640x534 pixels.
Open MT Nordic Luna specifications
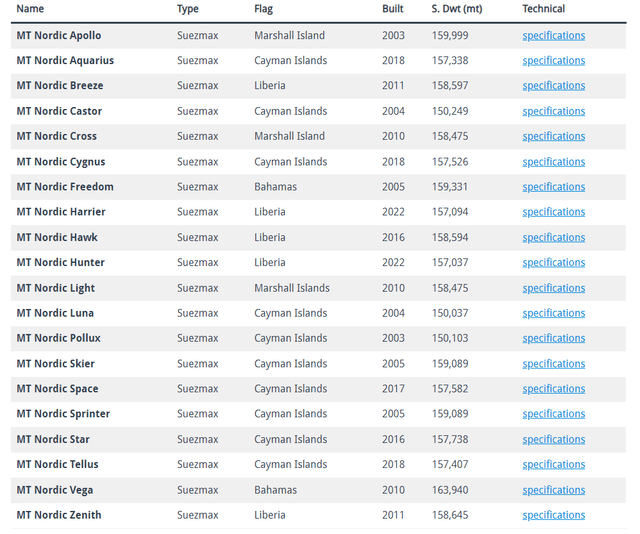tap(553, 313)
